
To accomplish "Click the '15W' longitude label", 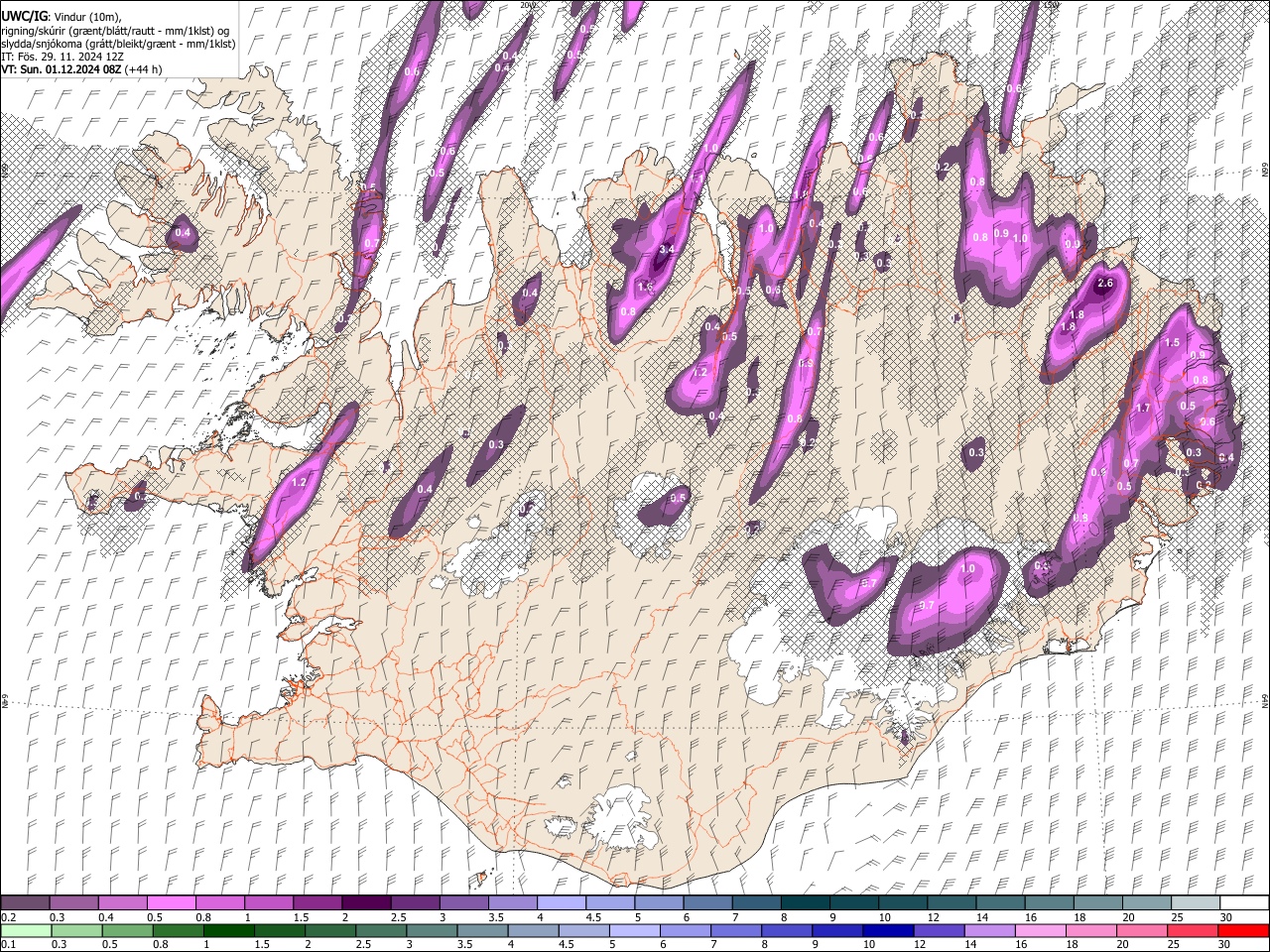I will click(1052, 5).
